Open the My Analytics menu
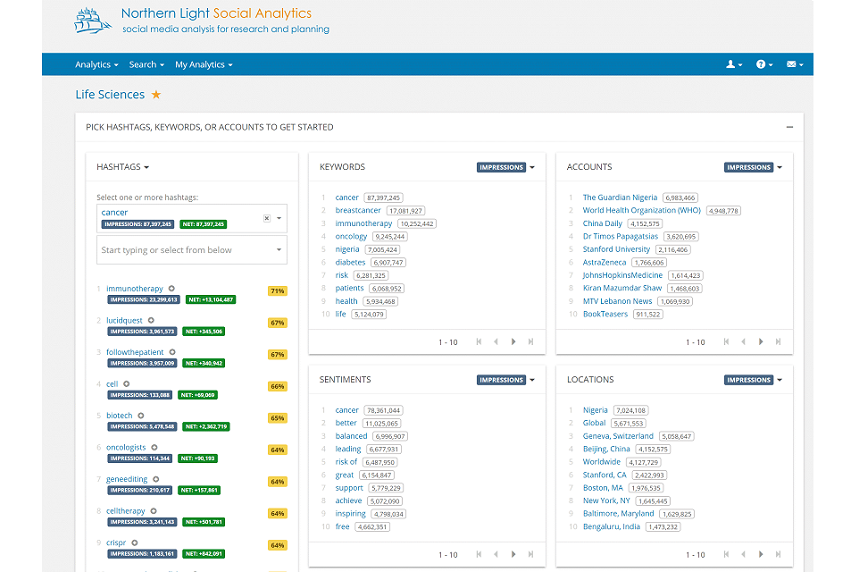Screen dimensions: 864x572 pyautogui.click(x=204, y=64)
